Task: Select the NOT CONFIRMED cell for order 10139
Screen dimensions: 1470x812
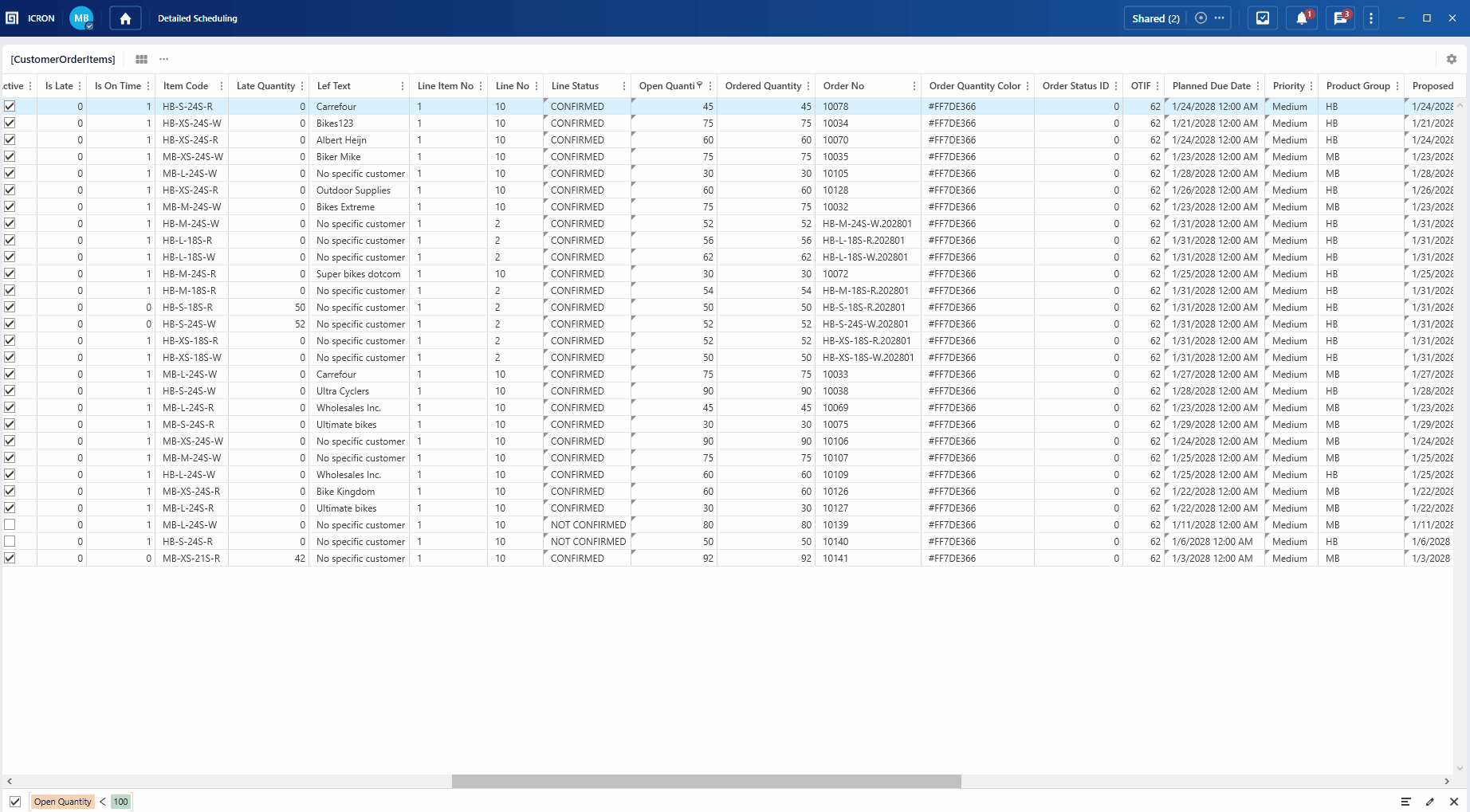Action: click(588, 524)
